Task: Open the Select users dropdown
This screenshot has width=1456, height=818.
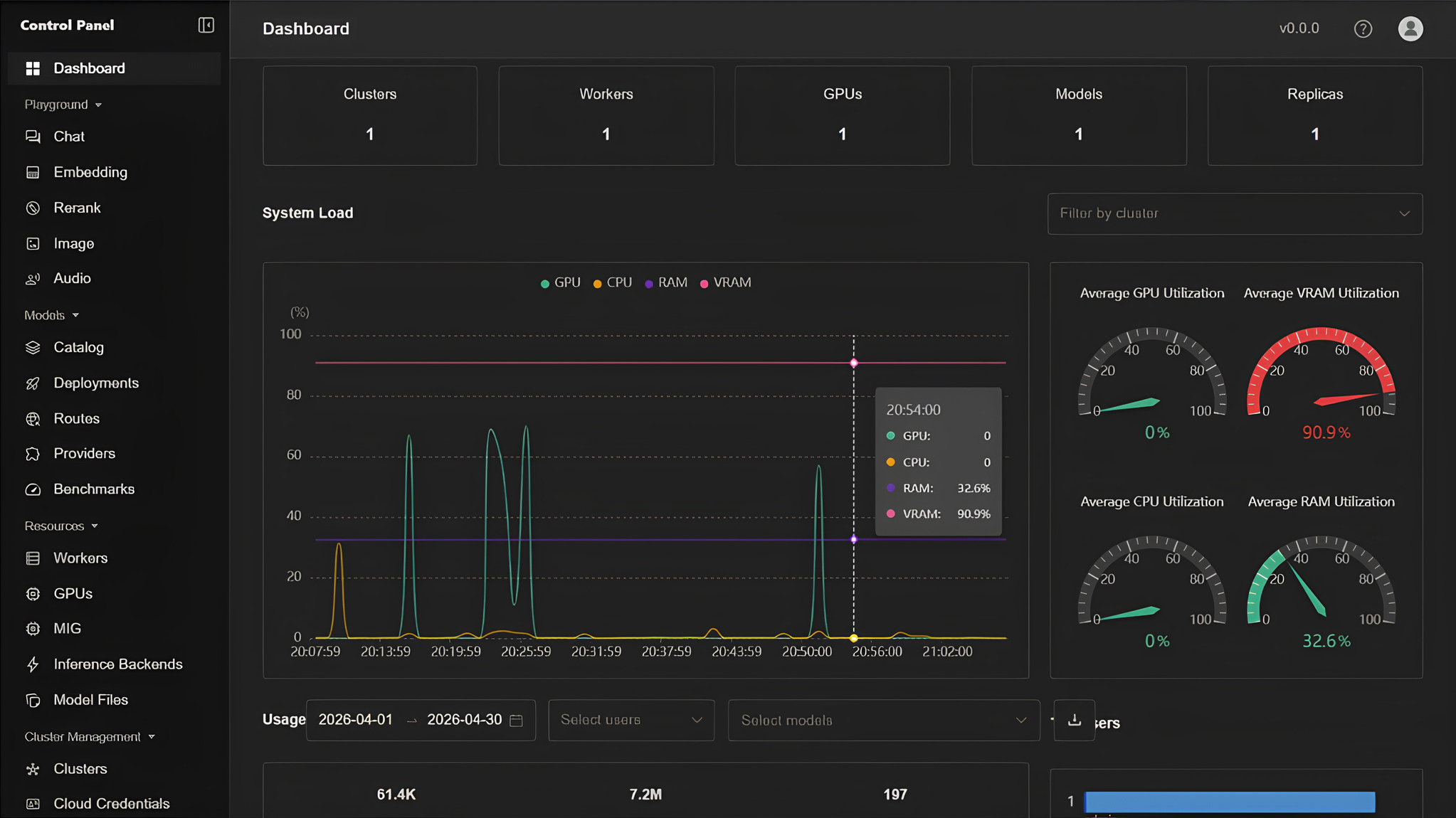Action: (631, 721)
